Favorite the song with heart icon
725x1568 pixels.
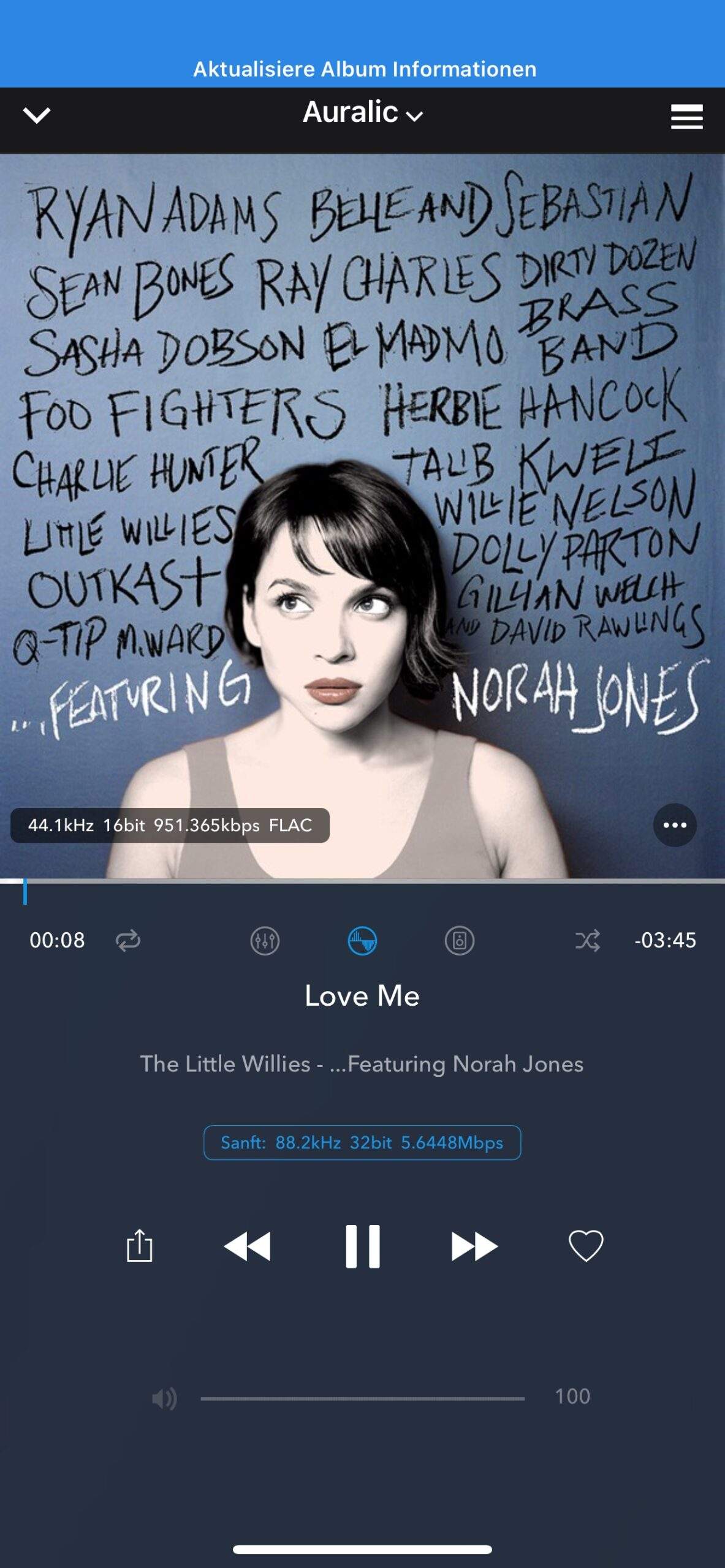586,1246
